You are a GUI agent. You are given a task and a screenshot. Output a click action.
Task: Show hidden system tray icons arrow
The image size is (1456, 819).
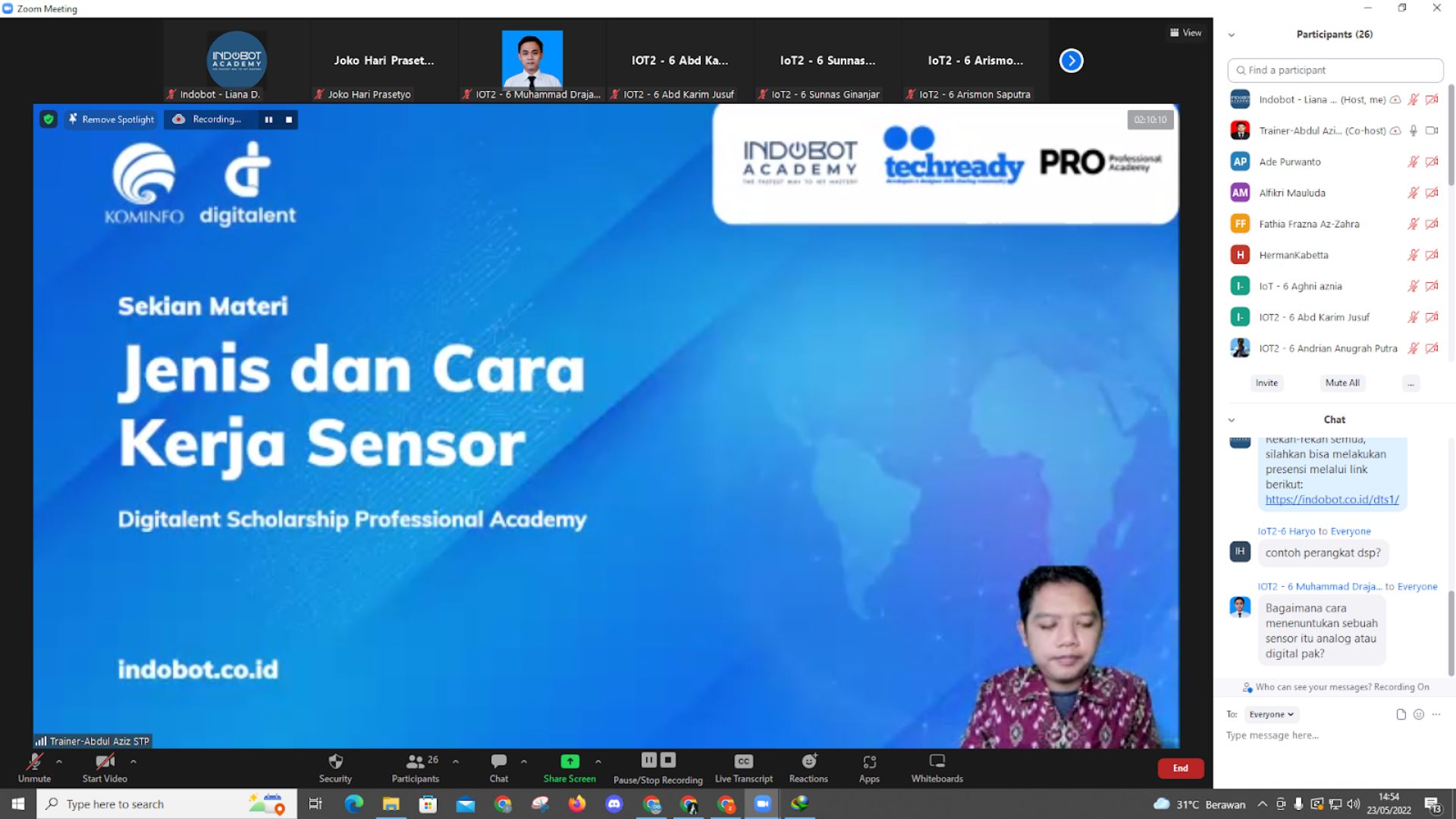tap(1262, 804)
